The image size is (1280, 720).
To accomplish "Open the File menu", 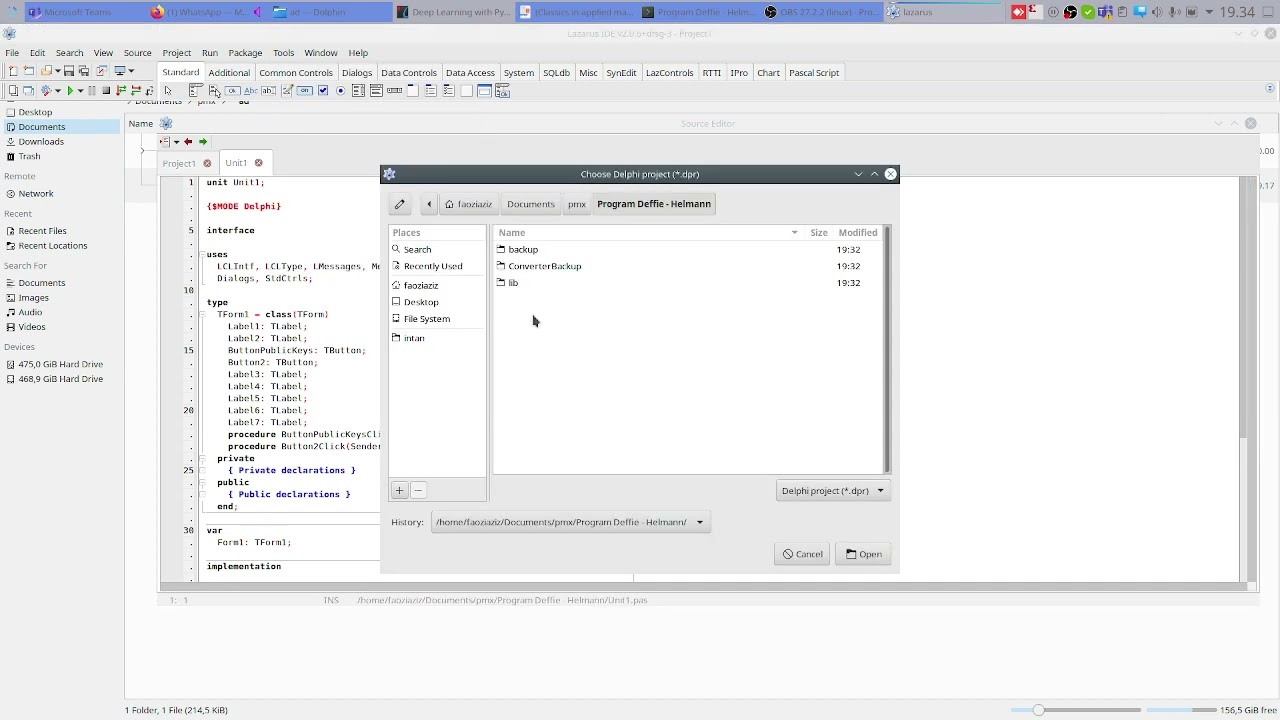I will [x=12, y=52].
